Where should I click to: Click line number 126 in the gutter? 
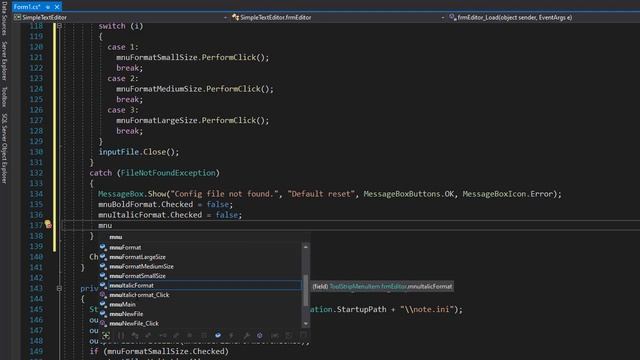[36, 110]
